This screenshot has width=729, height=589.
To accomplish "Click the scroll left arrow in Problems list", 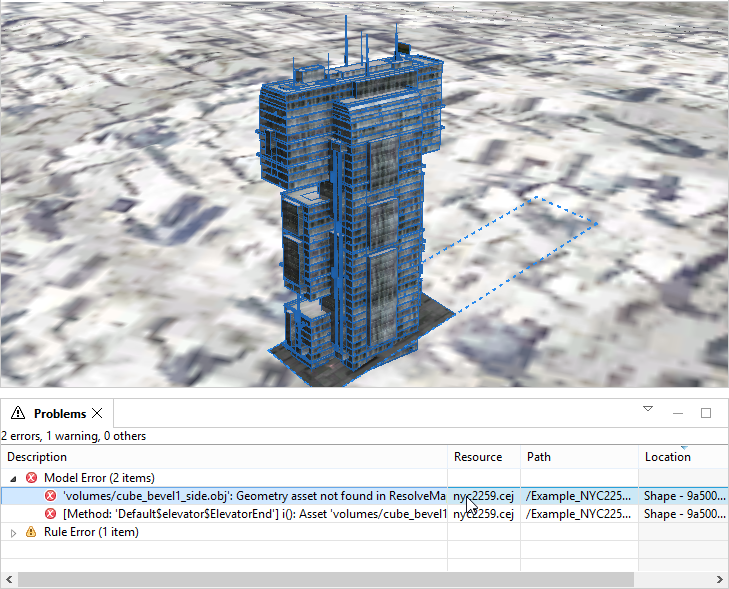I will point(8,580).
